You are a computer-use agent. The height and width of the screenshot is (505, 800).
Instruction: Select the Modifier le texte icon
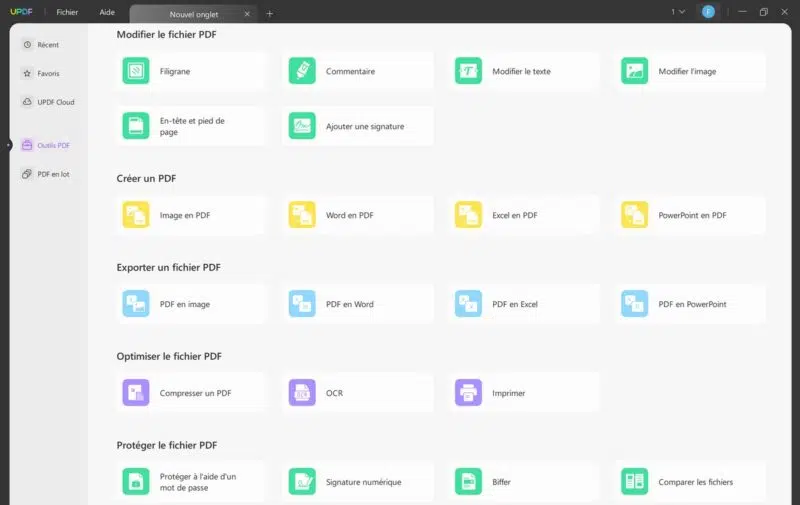[468, 71]
